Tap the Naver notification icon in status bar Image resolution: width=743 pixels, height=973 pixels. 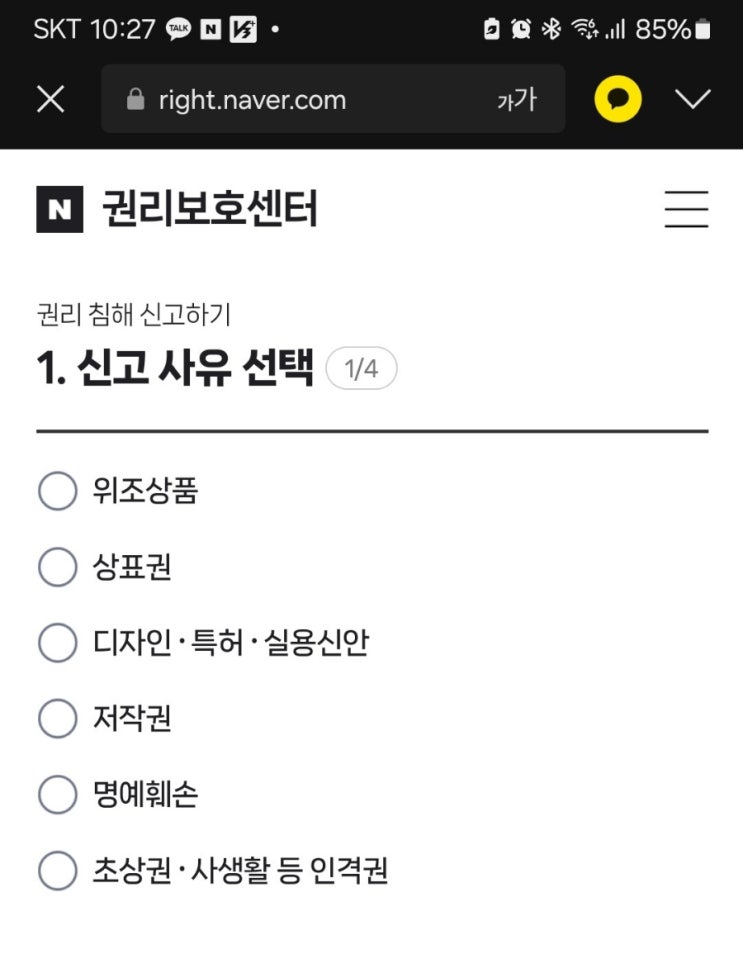[x=210, y=29]
